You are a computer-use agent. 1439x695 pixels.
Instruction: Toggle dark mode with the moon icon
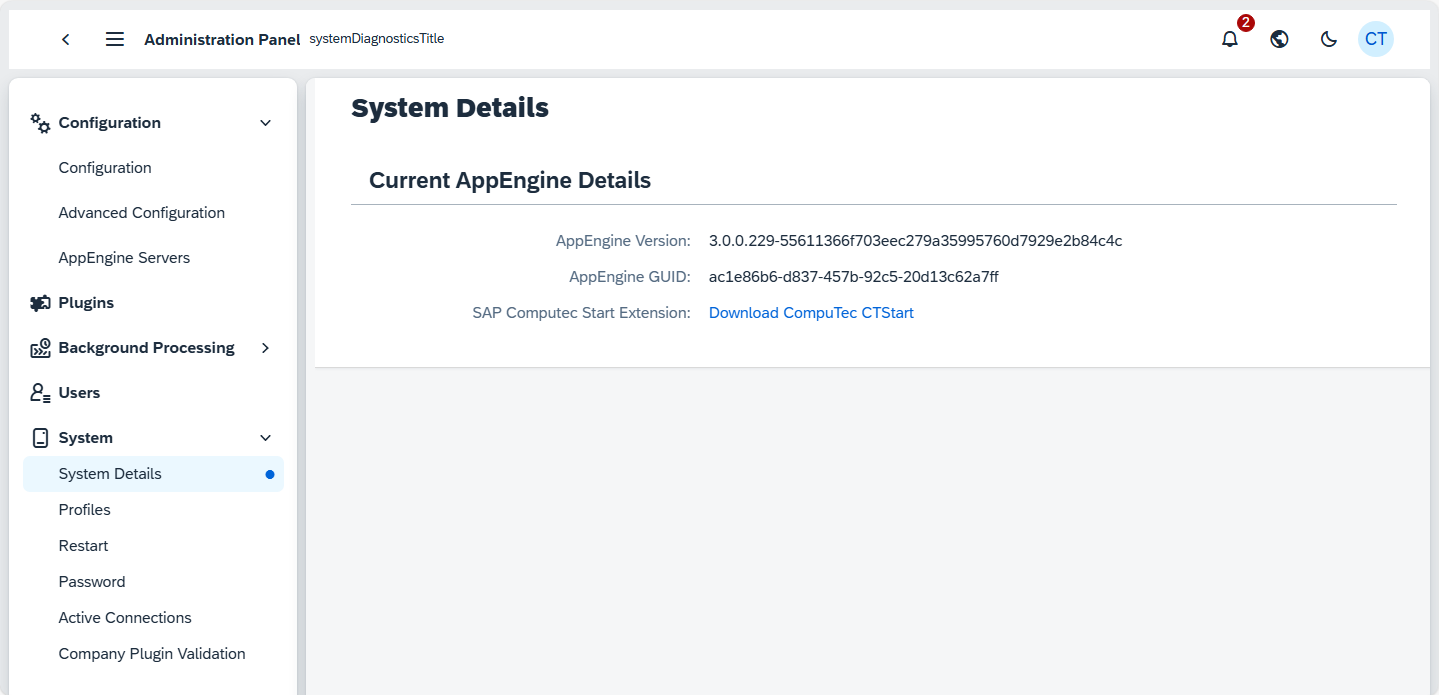coord(1328,39)
